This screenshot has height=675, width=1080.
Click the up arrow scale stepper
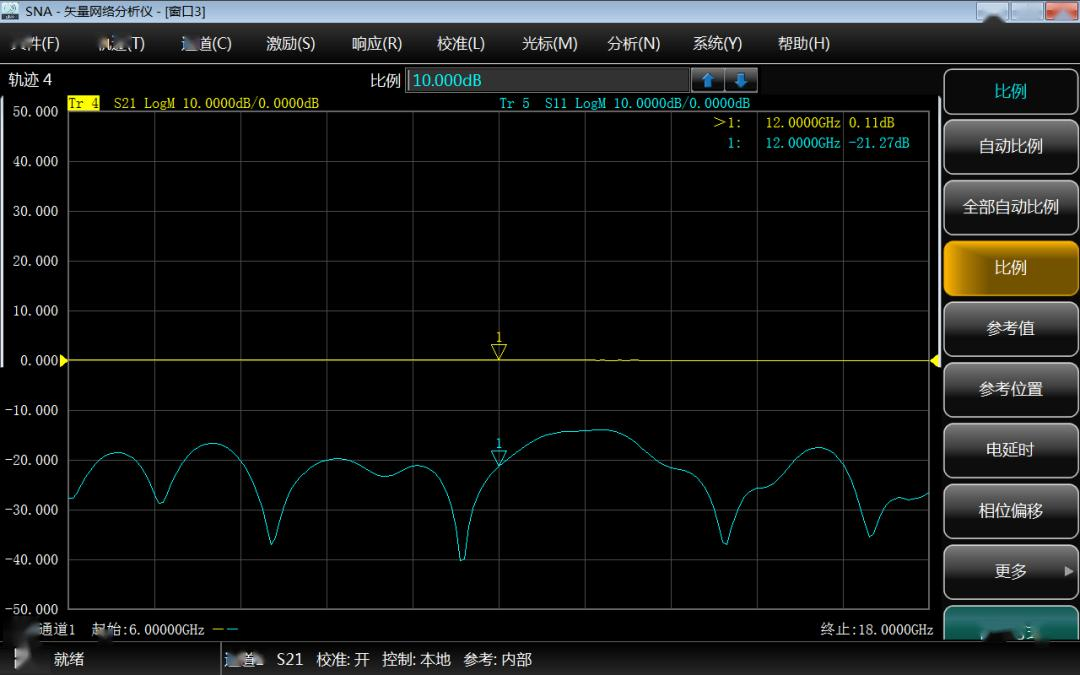[x=707, y=81]
